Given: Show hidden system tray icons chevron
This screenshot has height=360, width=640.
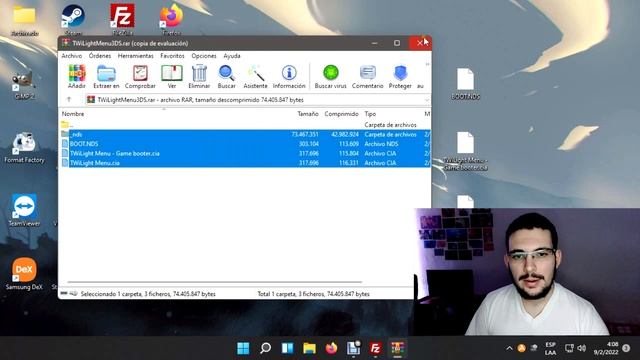Looking at the screenshot, I should coord(509,348).
